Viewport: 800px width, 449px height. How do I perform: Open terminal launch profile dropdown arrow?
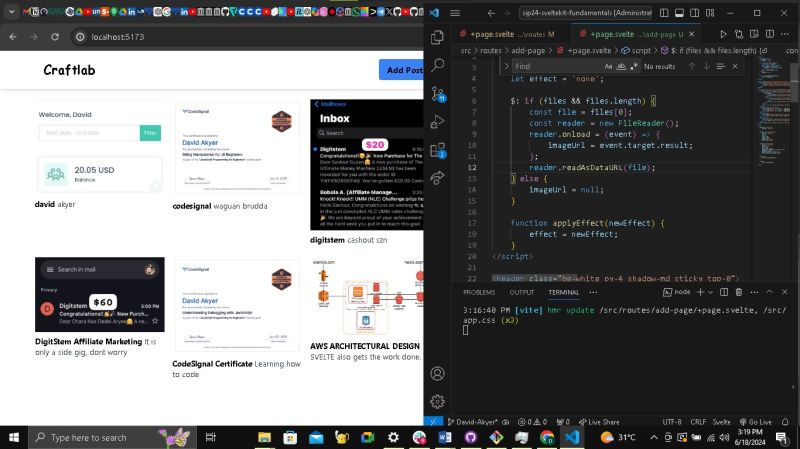pyautogui.click(x=710, y=292)
